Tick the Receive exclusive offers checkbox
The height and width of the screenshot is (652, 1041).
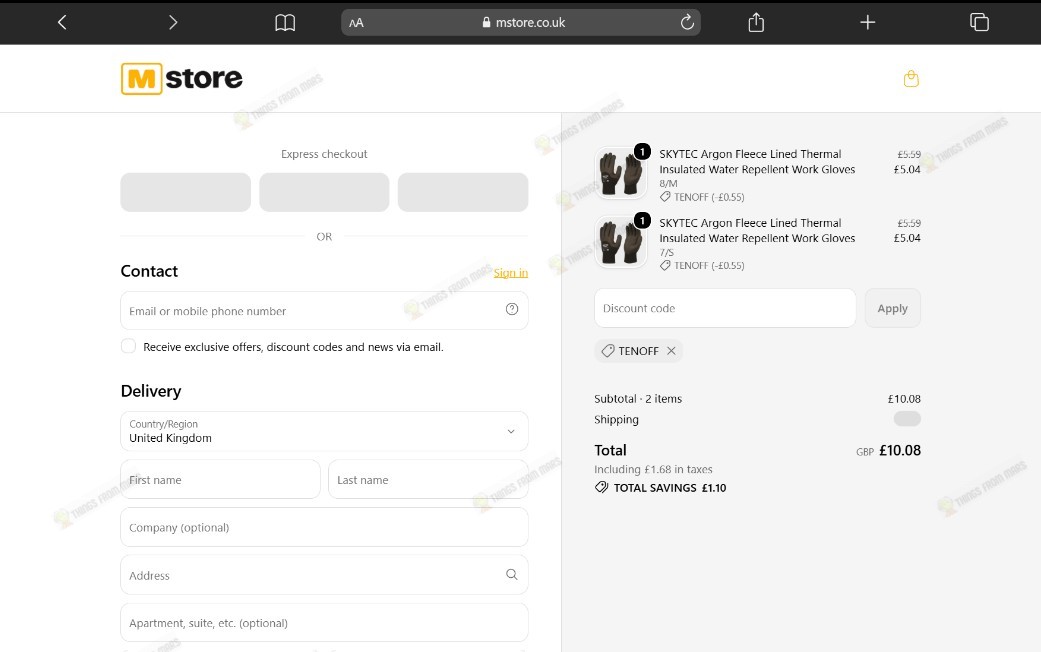coord(128,346)
